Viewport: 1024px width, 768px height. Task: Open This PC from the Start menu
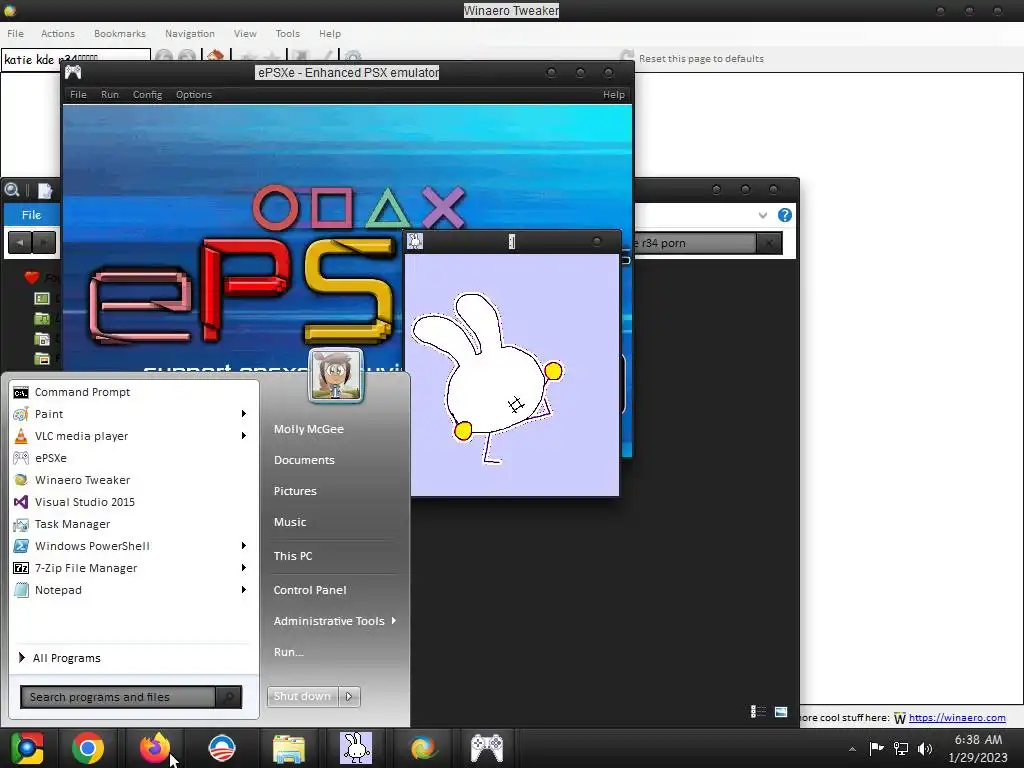point(293,556)
